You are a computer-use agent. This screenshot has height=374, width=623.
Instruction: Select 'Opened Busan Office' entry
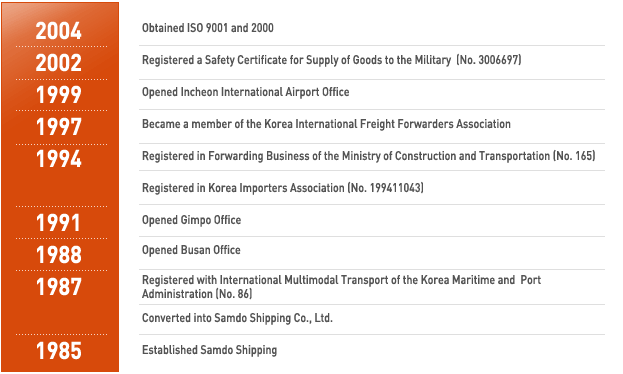click(x=191, y=250)
